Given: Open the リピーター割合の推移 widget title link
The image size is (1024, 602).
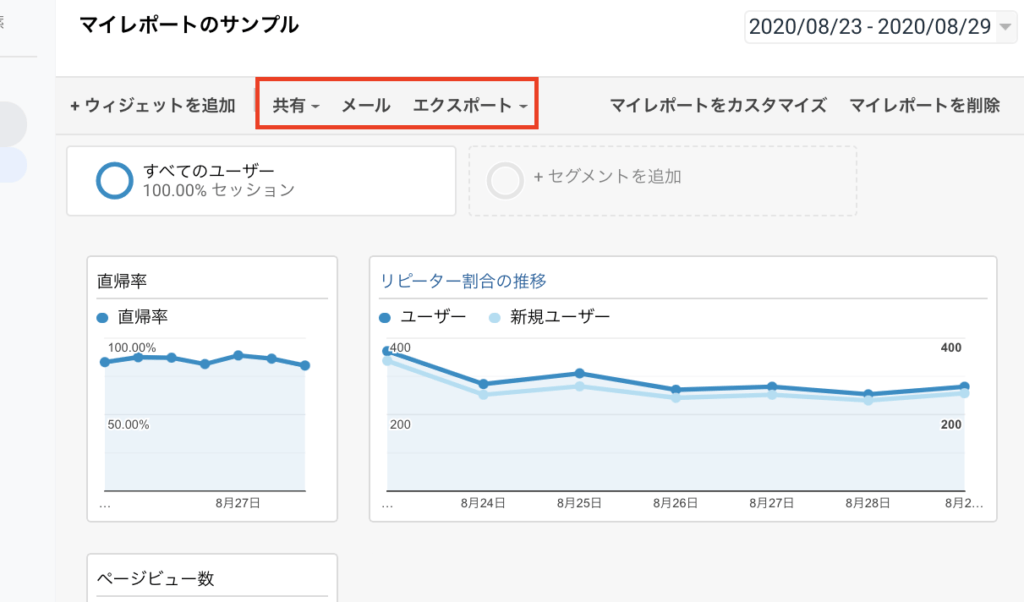Looking at the screenshot, I should [x=463, y=281].
